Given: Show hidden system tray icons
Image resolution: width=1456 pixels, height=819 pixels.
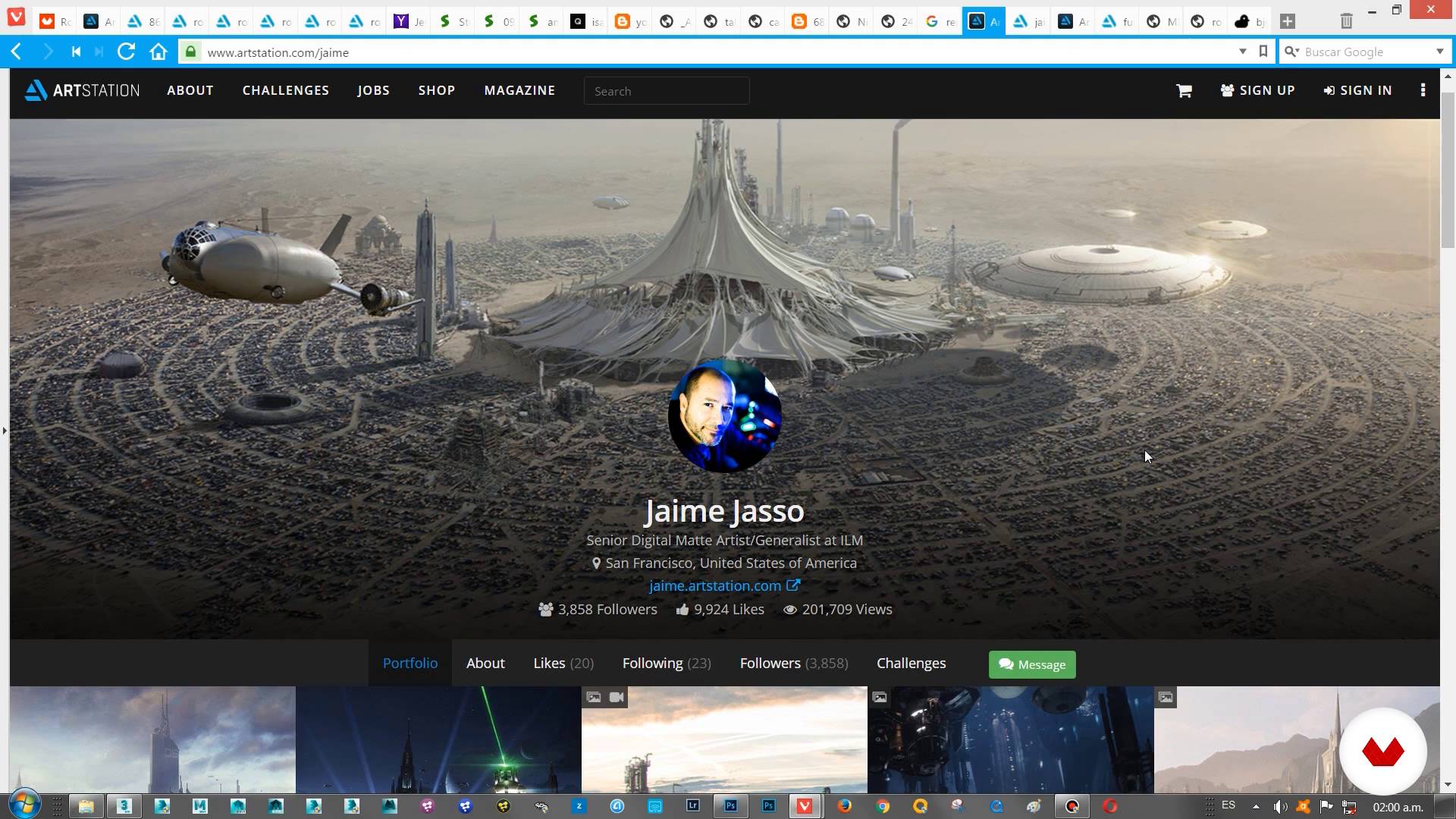Looking at the screenshot, I should (1256, 807).
